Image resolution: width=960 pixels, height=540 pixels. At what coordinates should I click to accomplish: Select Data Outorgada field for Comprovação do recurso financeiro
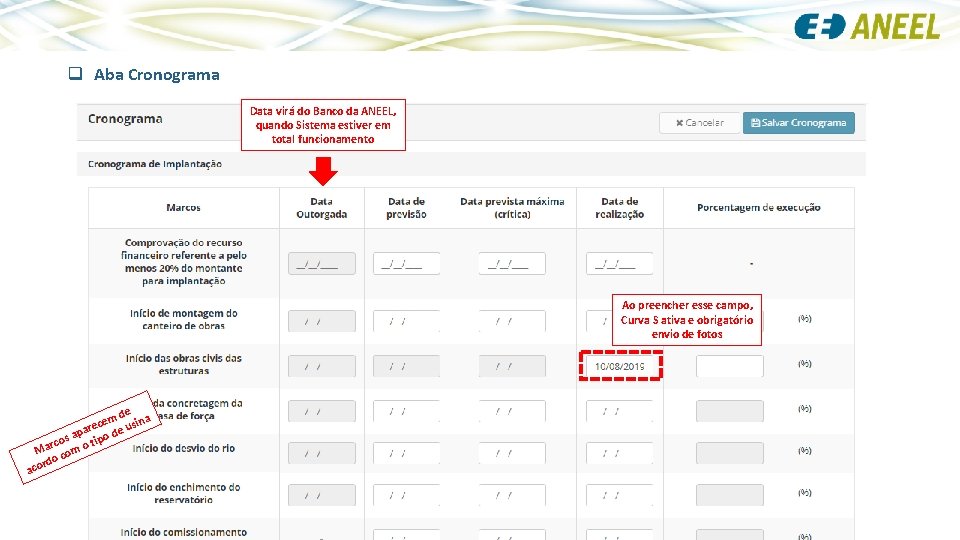[x=321, y=263]
